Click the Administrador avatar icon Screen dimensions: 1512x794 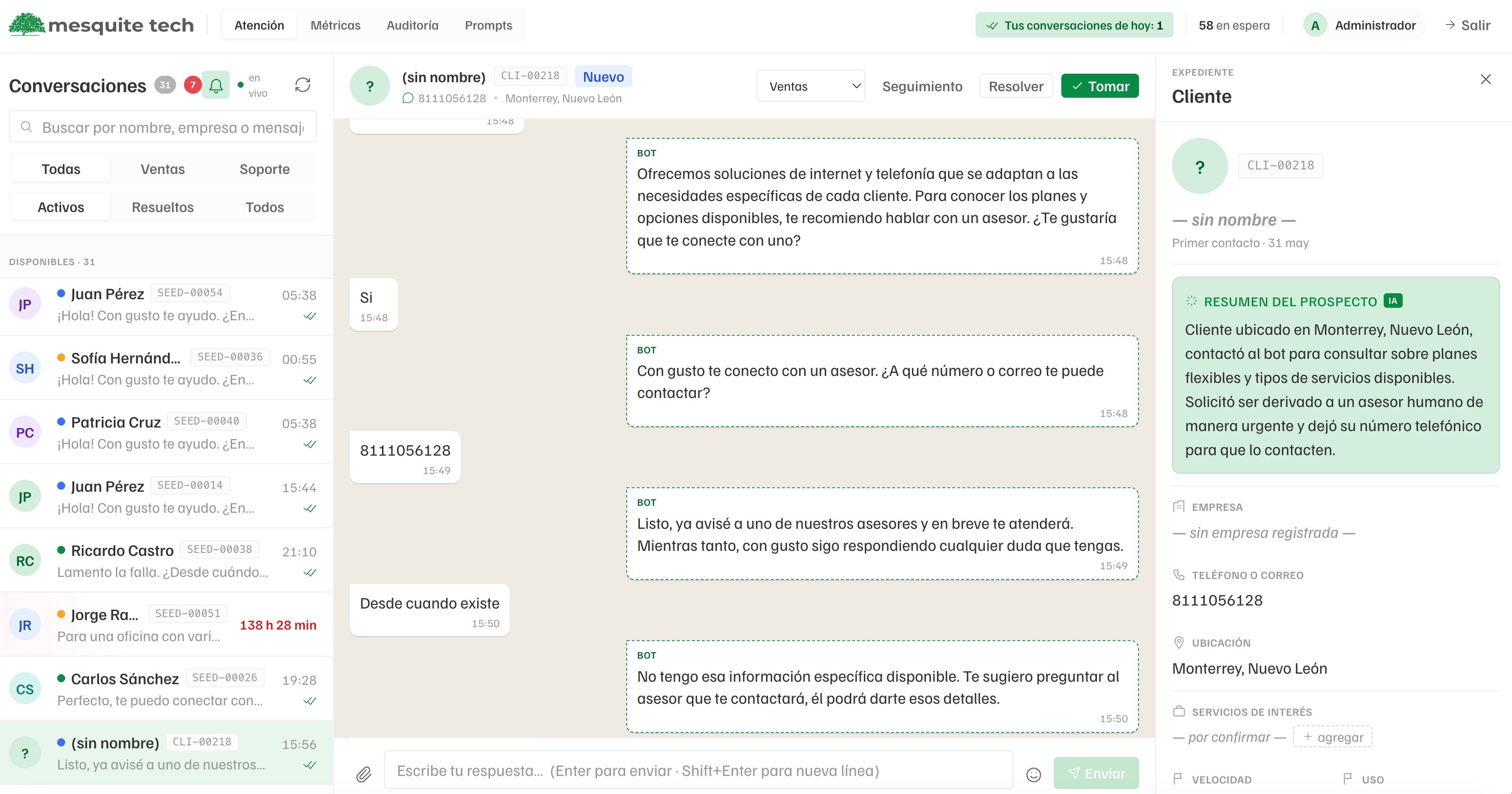(1315, 25)
